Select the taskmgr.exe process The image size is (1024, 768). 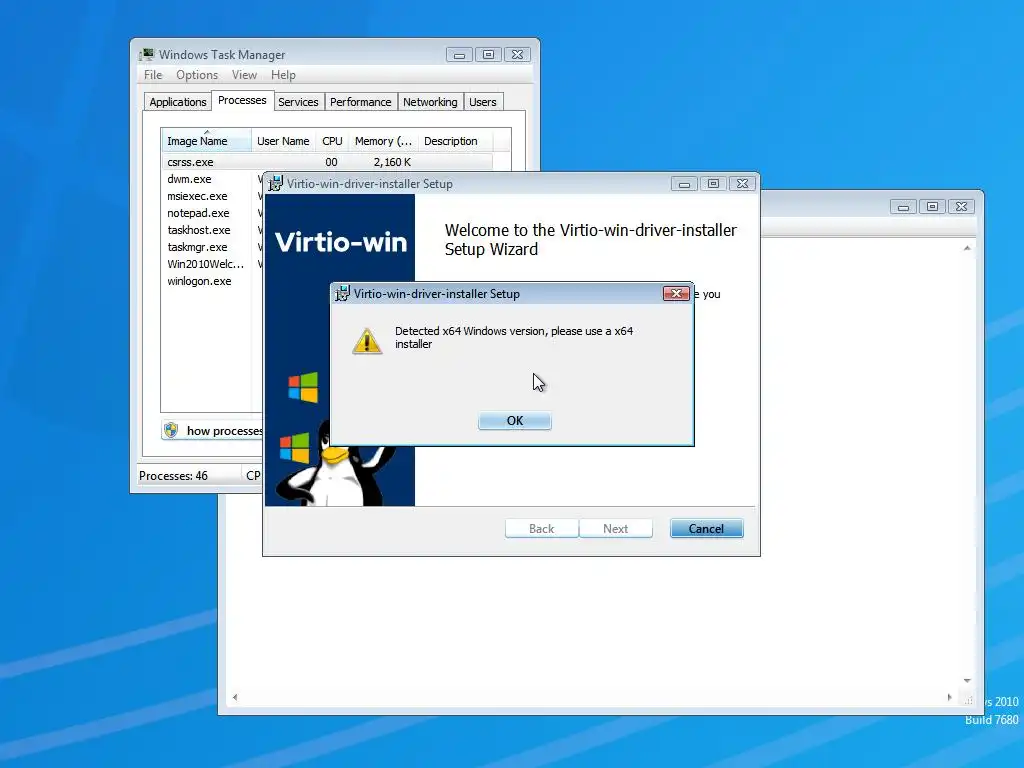coord(197,247)
